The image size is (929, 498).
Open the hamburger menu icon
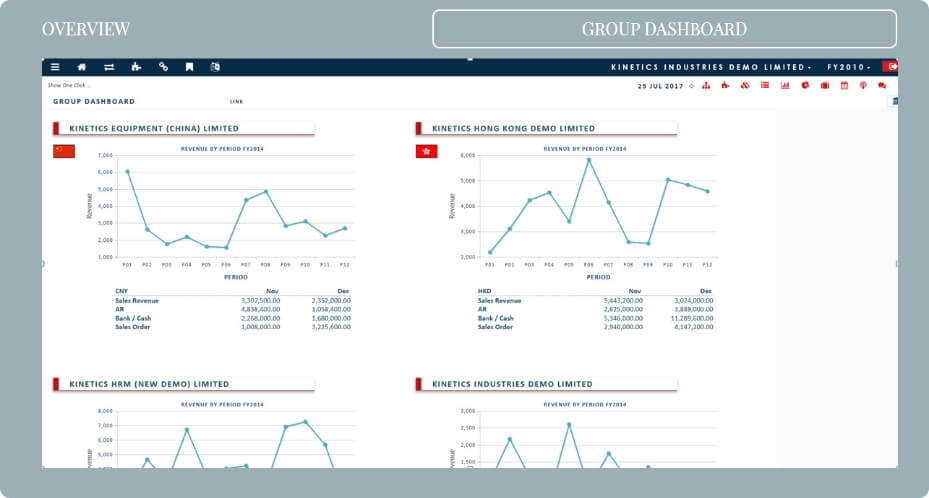[55, 67]
